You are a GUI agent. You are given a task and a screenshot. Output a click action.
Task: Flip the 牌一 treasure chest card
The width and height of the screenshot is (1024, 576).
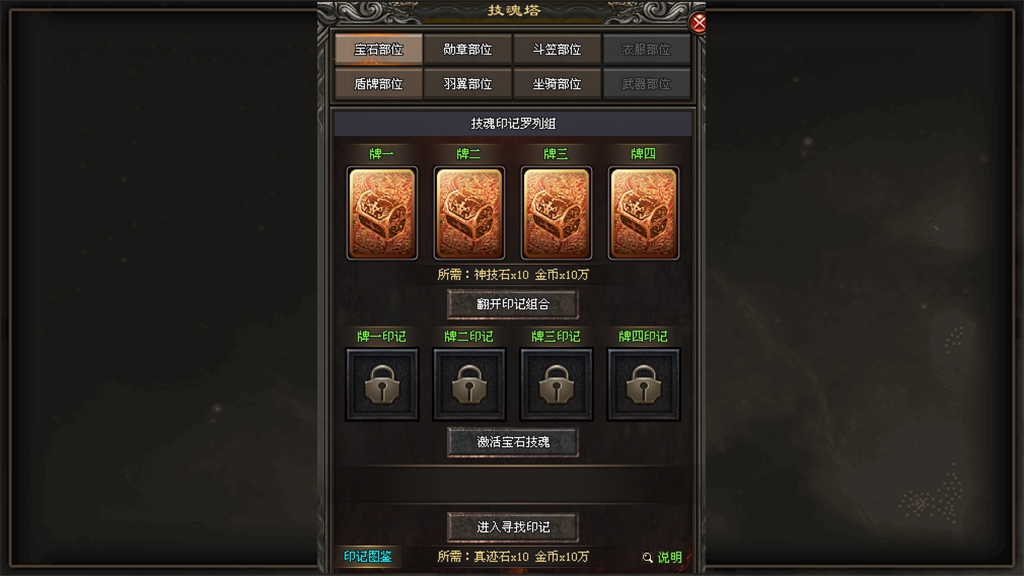coord(382,213)
